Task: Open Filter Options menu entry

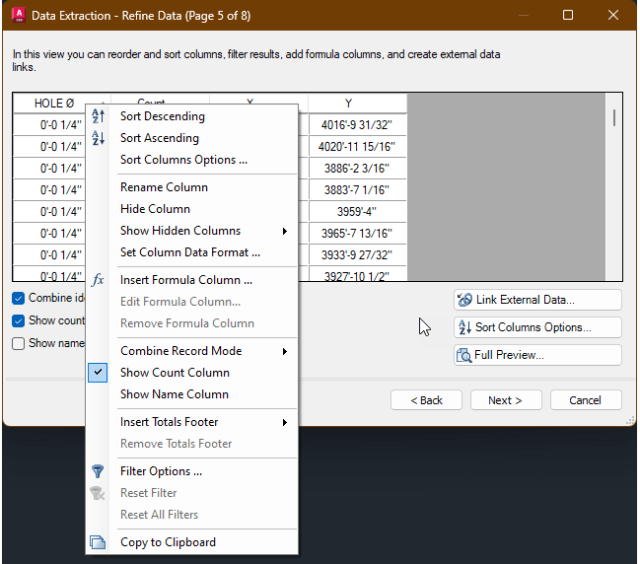Action: [x=192, y=471]
